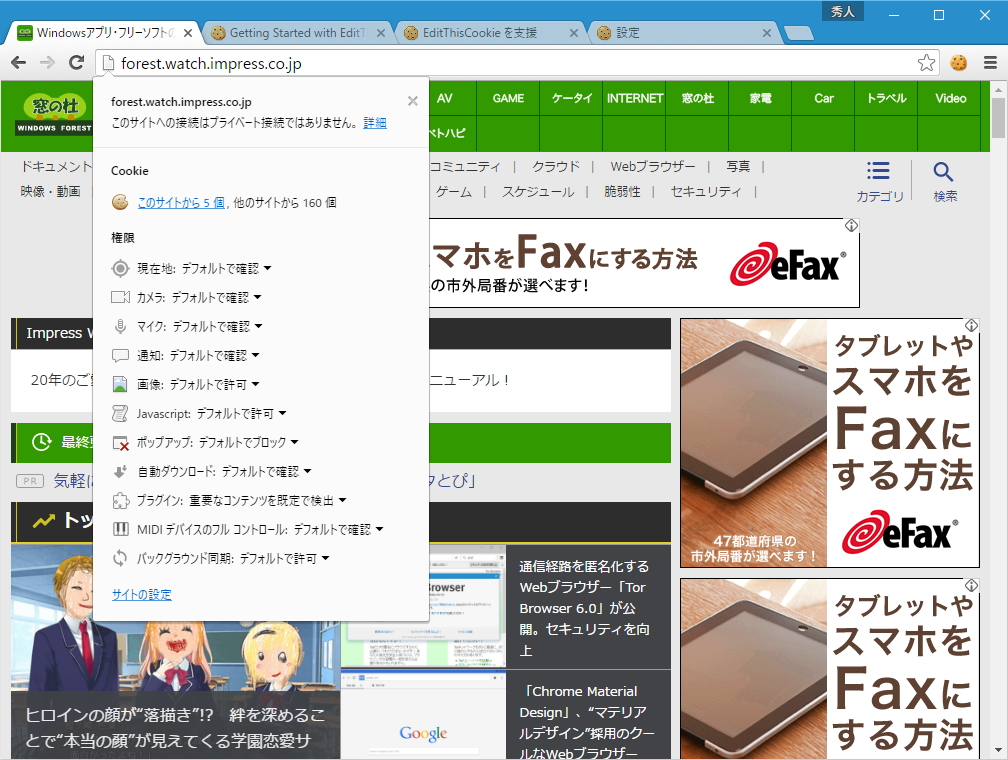Viewport: 1008px width, 760px height.
Task: Close the EditThisCookie を支援 tab
Action: click(x=573, y=33)
